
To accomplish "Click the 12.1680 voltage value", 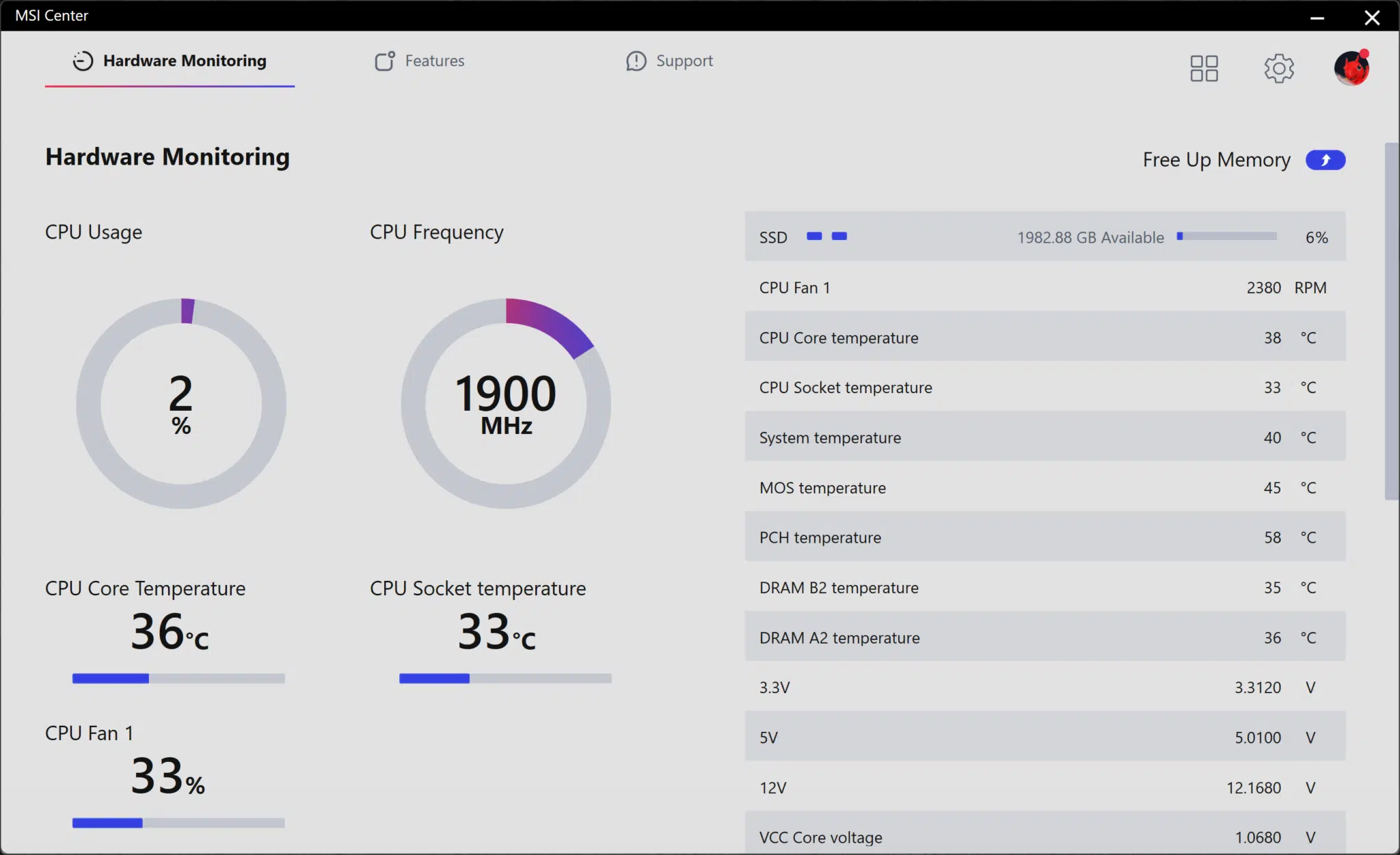I will [x=1254, y=787].
